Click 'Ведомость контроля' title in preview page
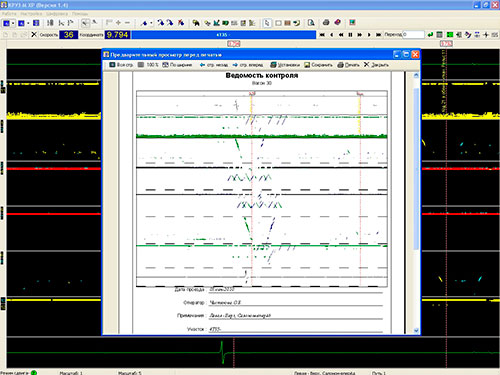Image resolution: width=500 pixels, height=375 pixels. tap(262, 75)
